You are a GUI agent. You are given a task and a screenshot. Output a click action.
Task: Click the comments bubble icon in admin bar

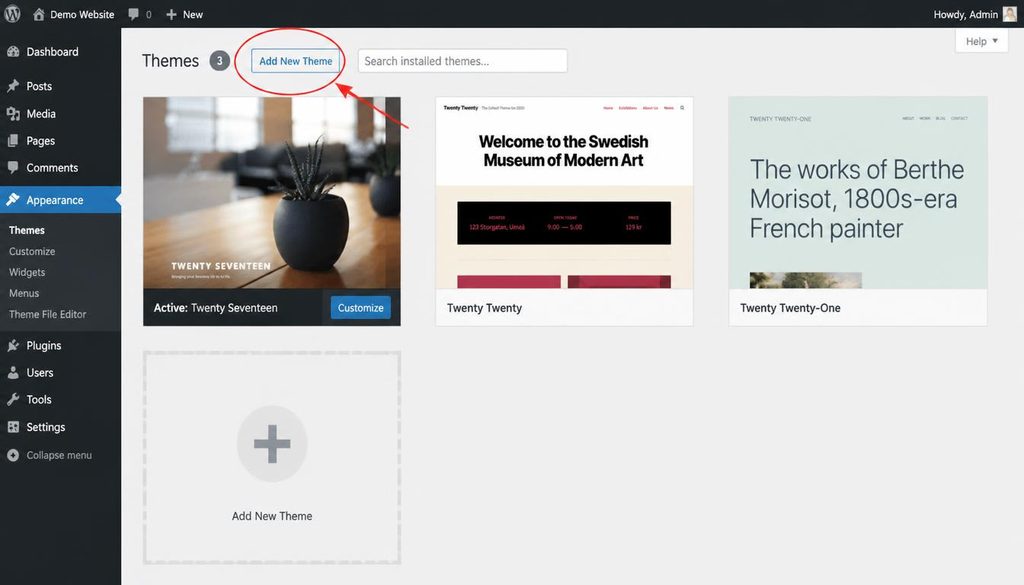134,14
